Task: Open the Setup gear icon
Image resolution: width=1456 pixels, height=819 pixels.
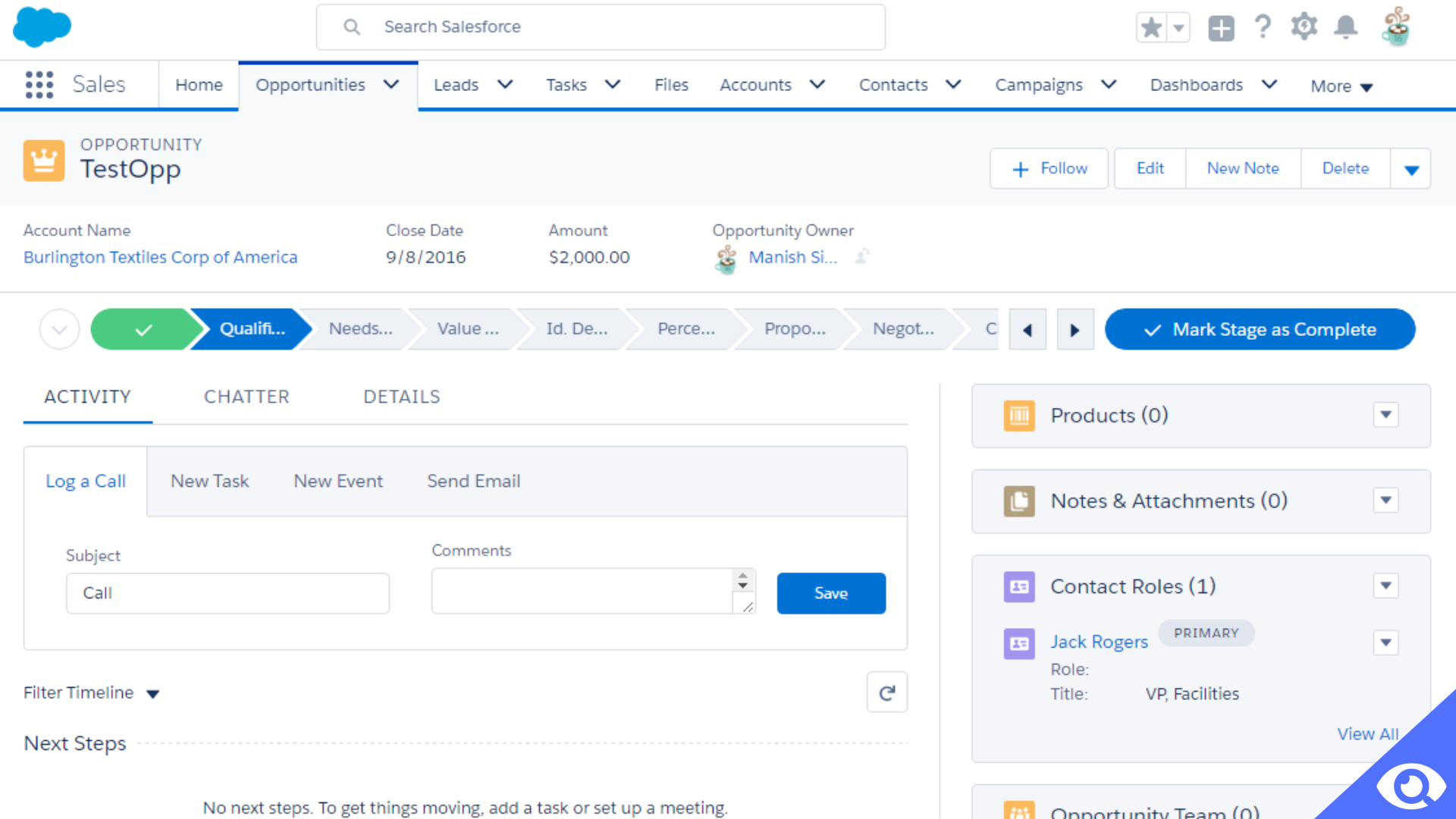Action: [1304, 27]
